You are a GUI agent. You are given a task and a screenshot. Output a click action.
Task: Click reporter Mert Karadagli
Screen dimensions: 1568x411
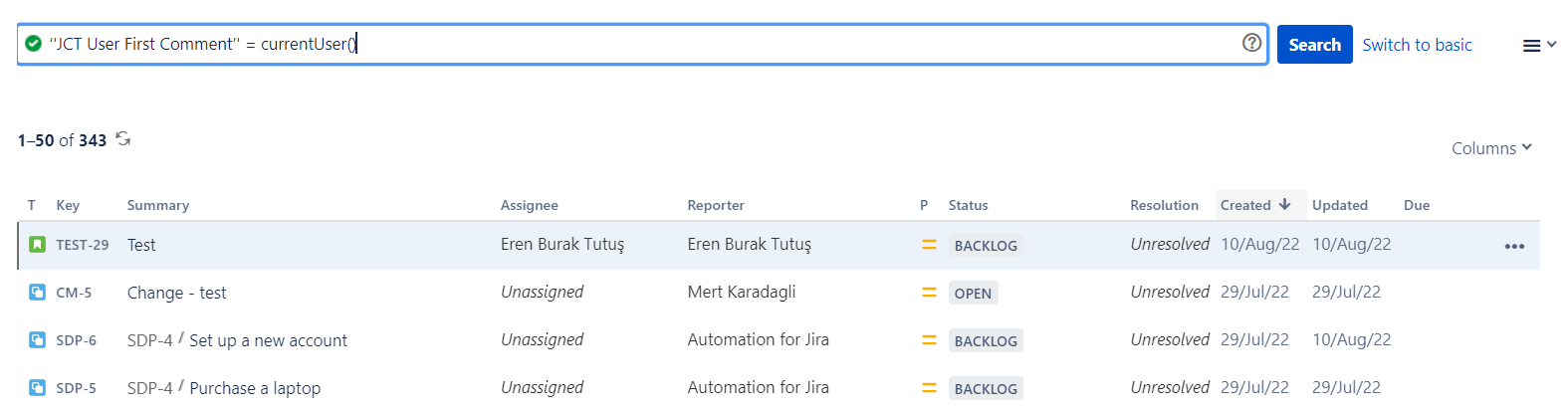(742, 293)
